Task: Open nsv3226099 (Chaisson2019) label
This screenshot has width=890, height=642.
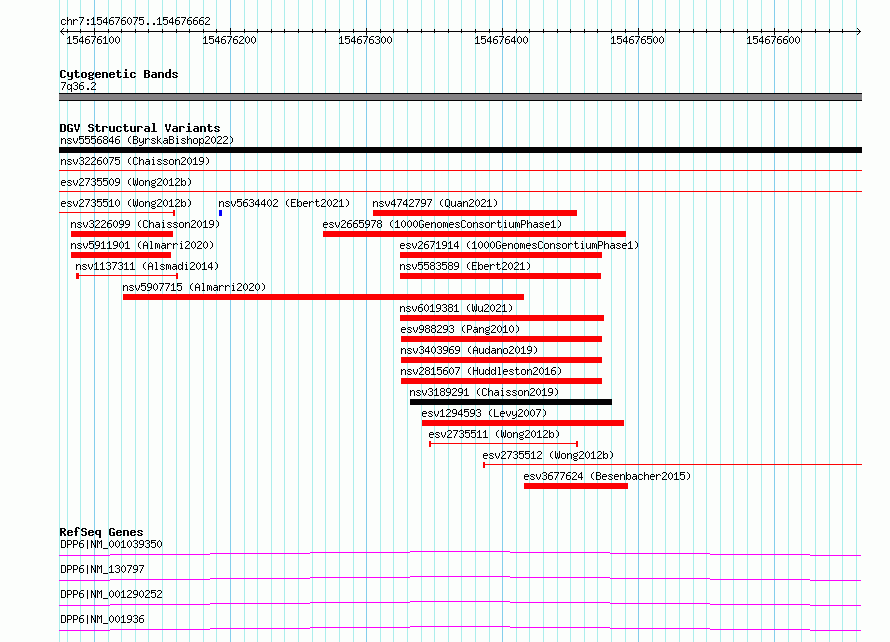Action: [x=145, y=224]
